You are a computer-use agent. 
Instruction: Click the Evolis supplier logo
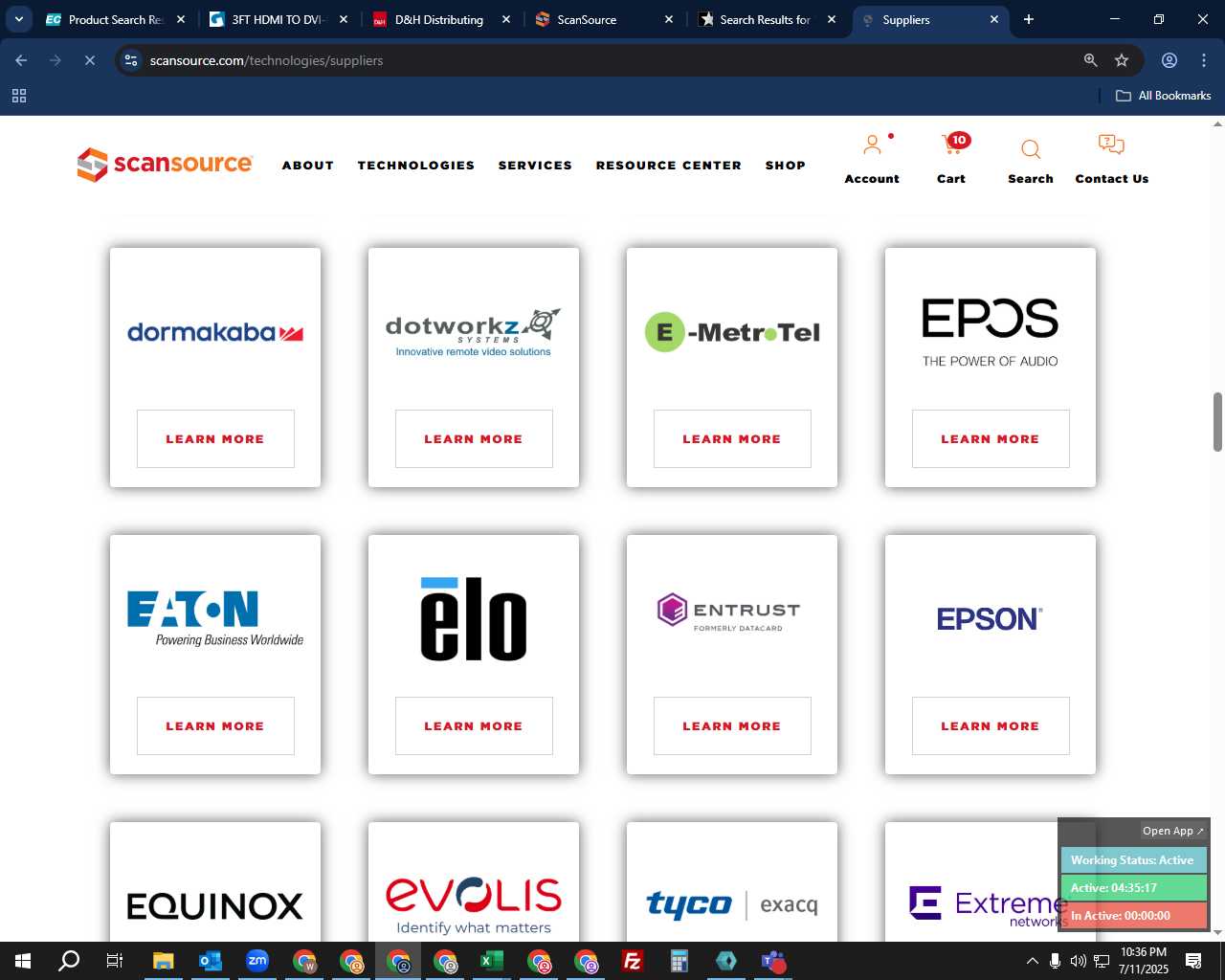(474, 904)
